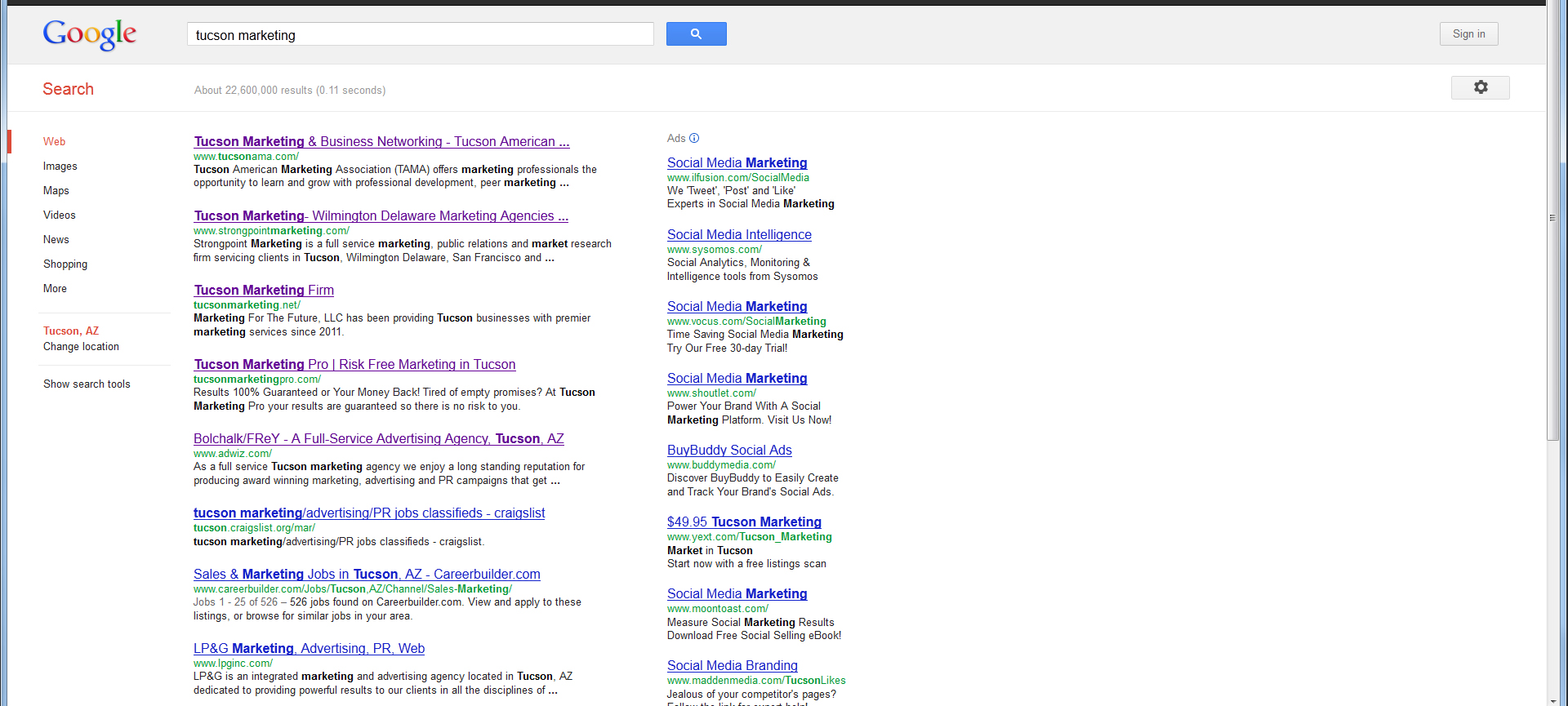
Task: Click the Ads info icon
Action: [x=694, y=139]
